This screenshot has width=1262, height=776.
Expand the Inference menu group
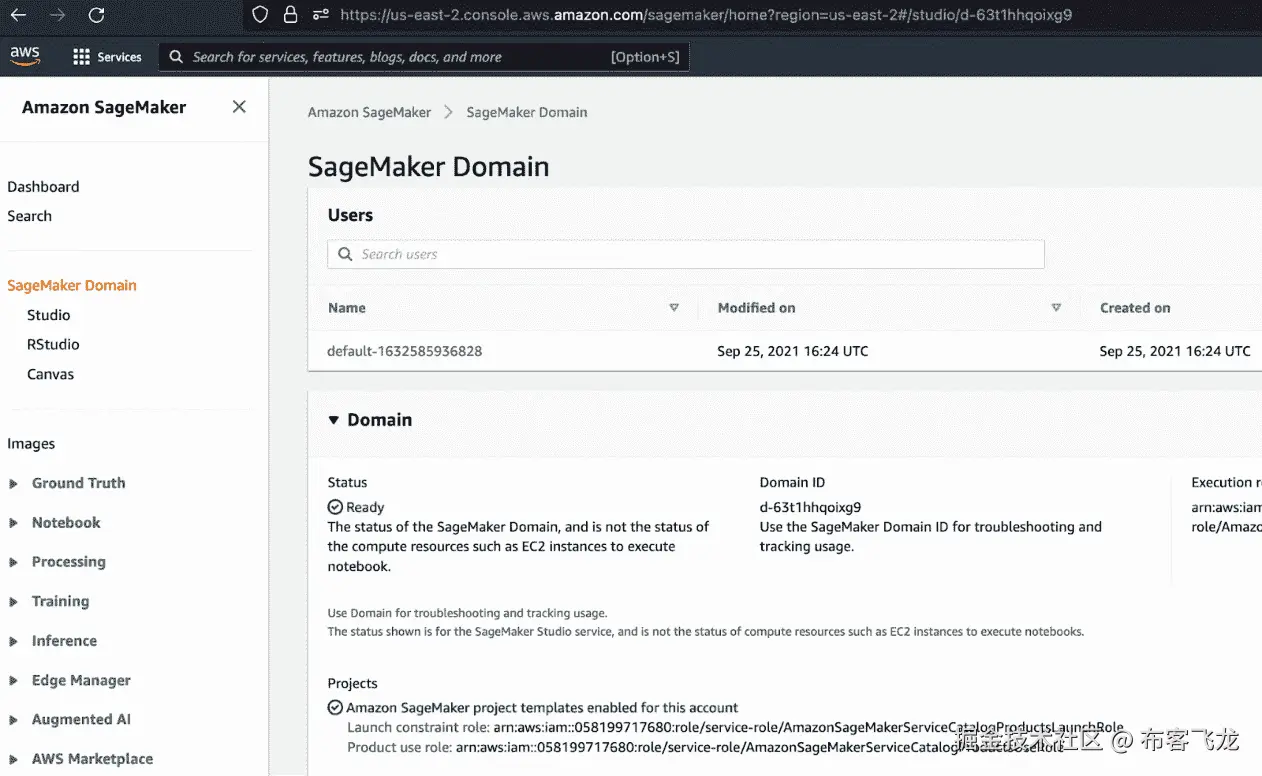13,642
